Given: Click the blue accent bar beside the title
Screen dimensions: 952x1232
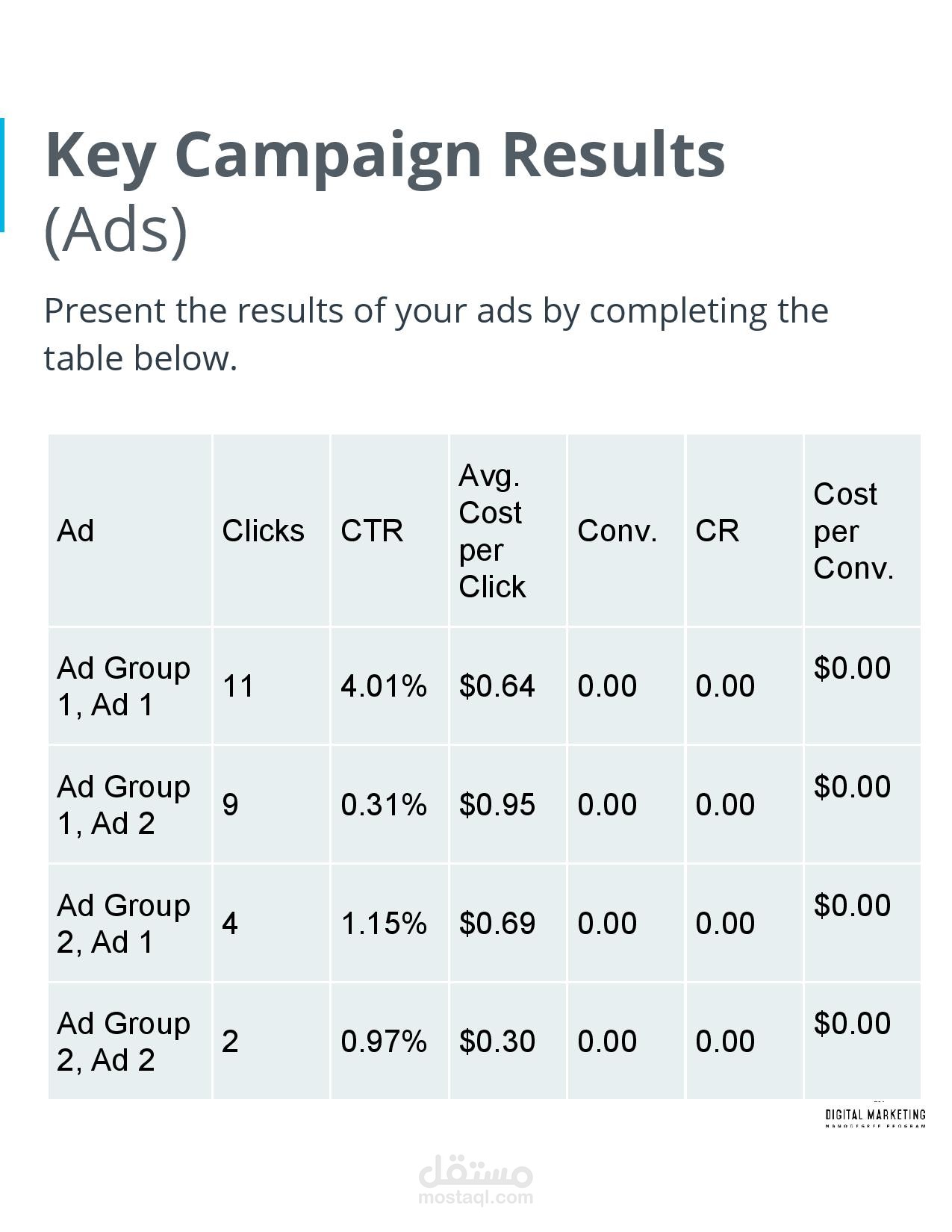Looking at the screenshot, I should (x=2, y=175).
